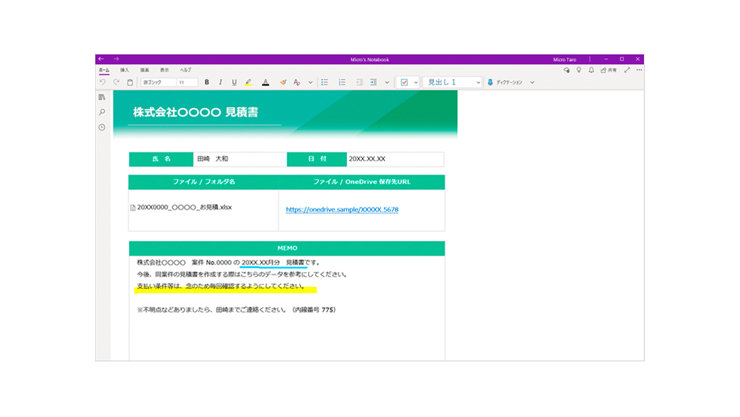Click the 氏名 label cell

click(x=161, y=159)
